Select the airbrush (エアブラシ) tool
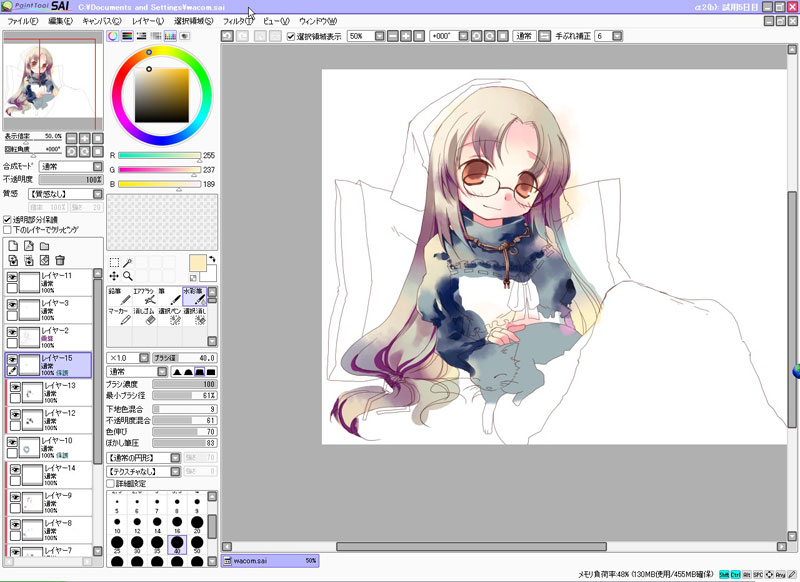 tap(144, 296)
